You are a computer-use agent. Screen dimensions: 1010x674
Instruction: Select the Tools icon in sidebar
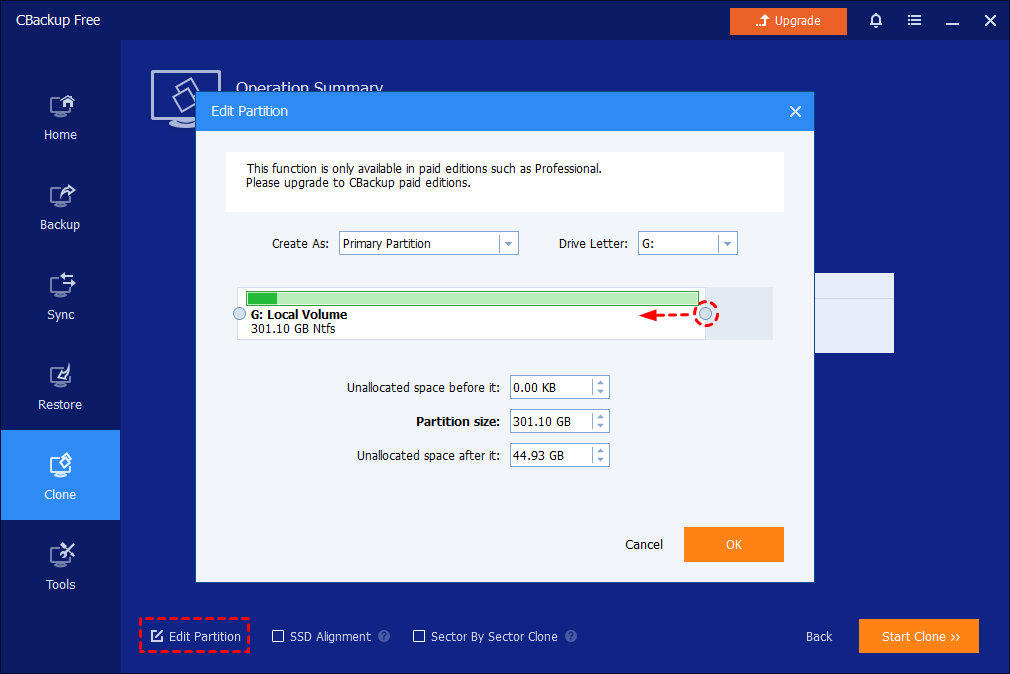click(60, 556)
